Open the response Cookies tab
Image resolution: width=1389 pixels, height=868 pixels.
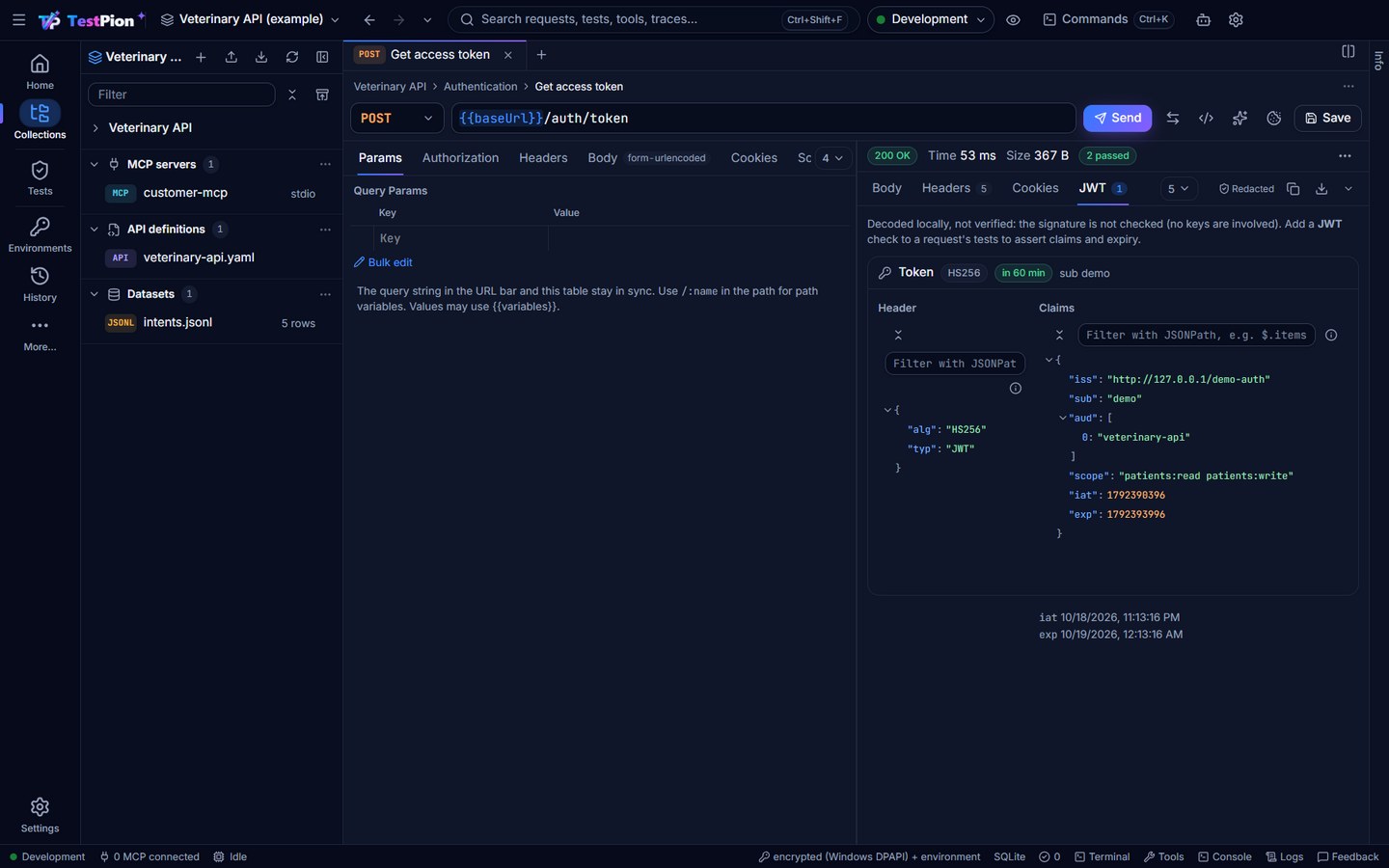tap(1035, 188)
